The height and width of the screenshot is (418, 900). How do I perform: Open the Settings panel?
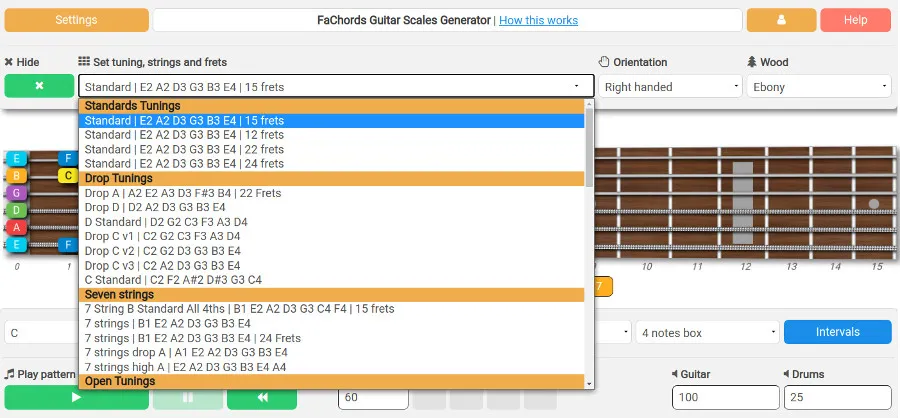(76, 20)
